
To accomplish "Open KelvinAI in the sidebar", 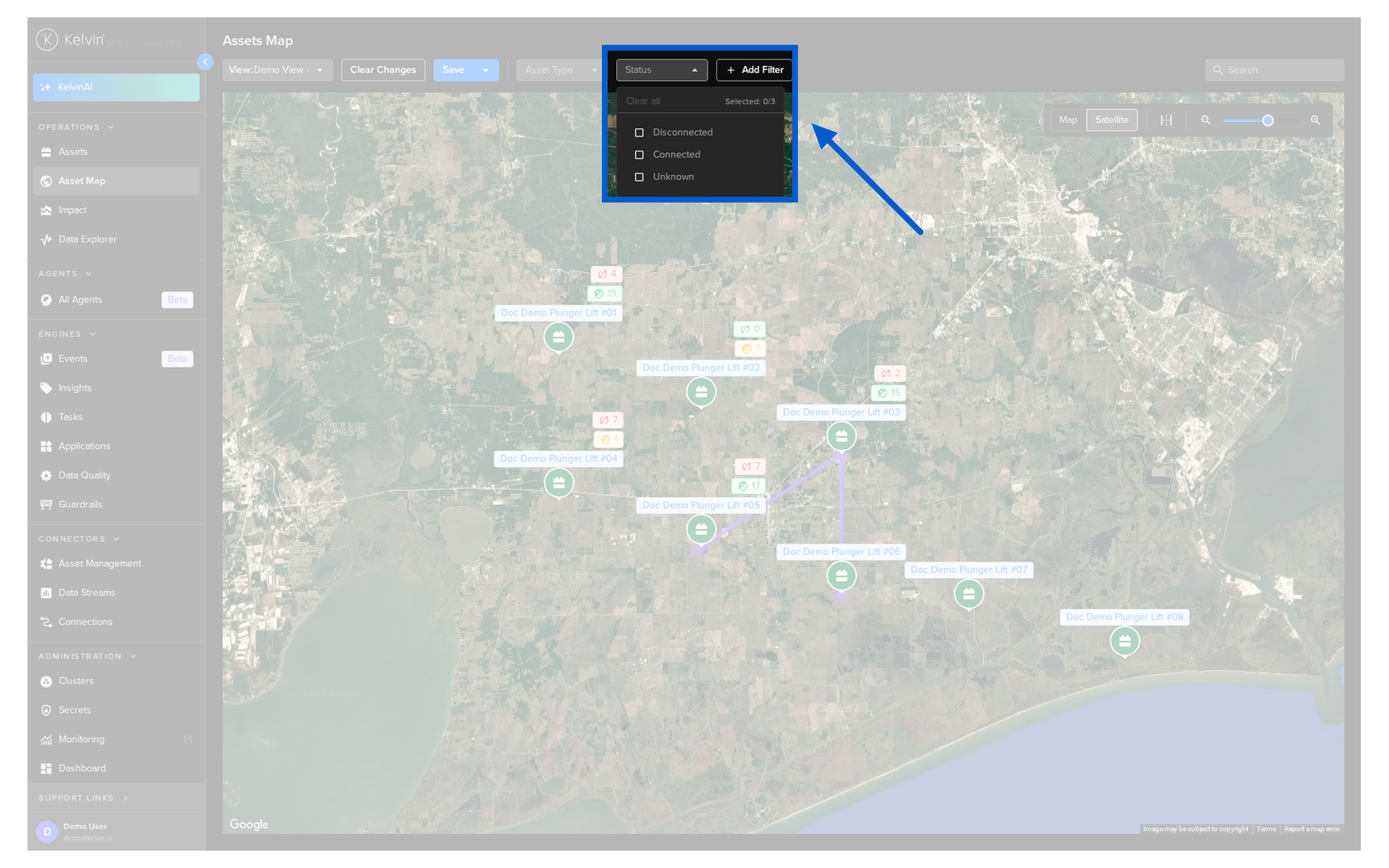I will click(116, 88).
